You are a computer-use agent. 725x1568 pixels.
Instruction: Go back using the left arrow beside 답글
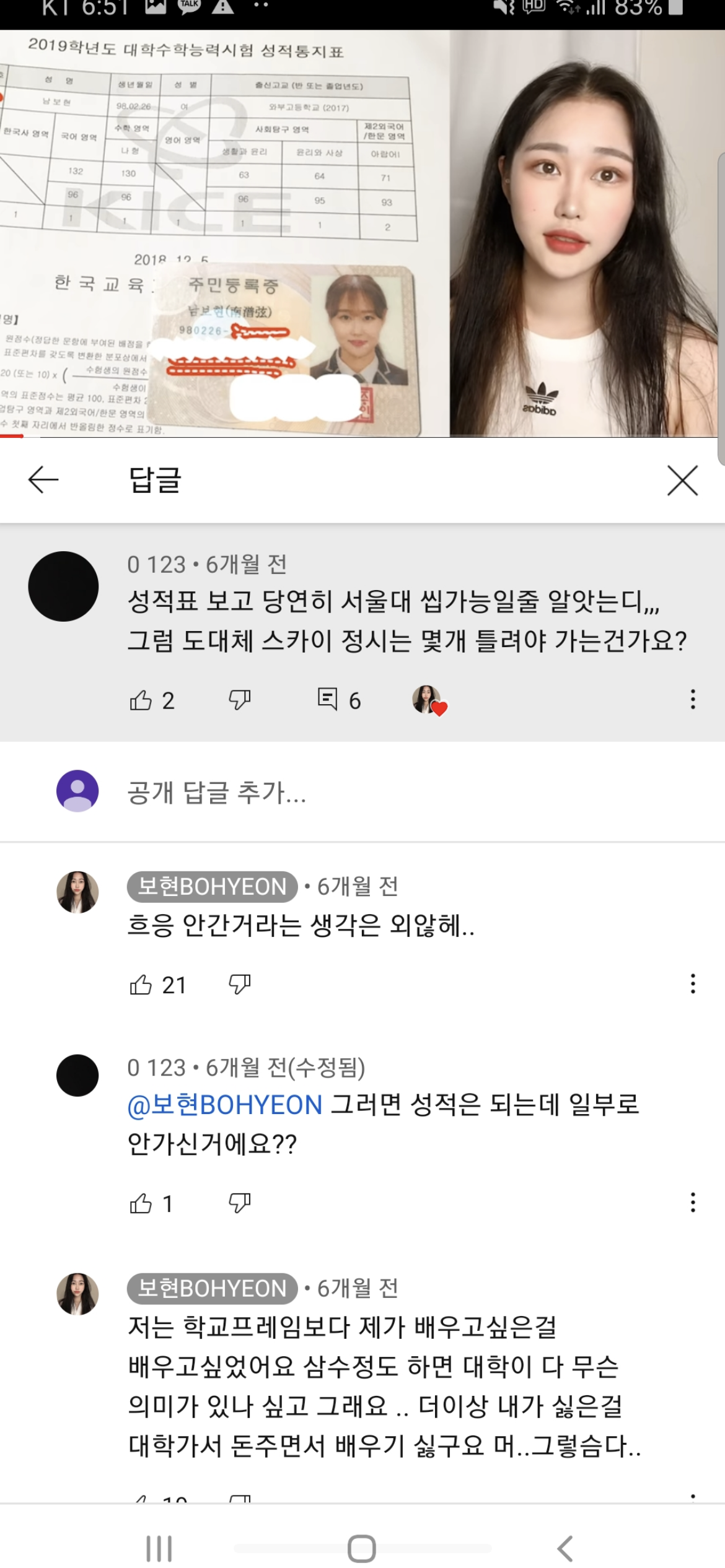(x=43, y=480)
